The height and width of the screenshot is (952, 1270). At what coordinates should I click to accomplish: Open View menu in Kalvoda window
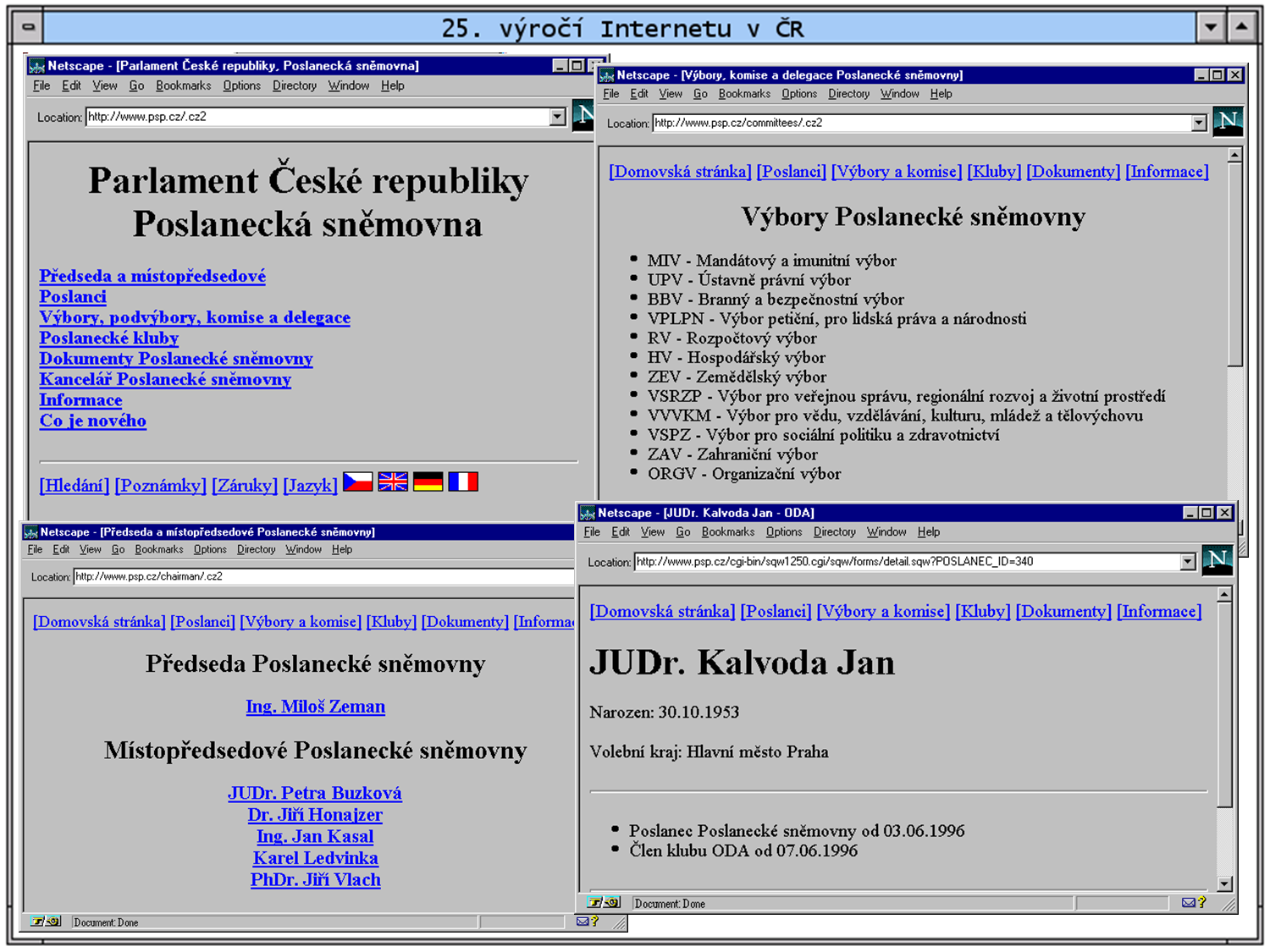pyautogui.click(x=653, y=532)
